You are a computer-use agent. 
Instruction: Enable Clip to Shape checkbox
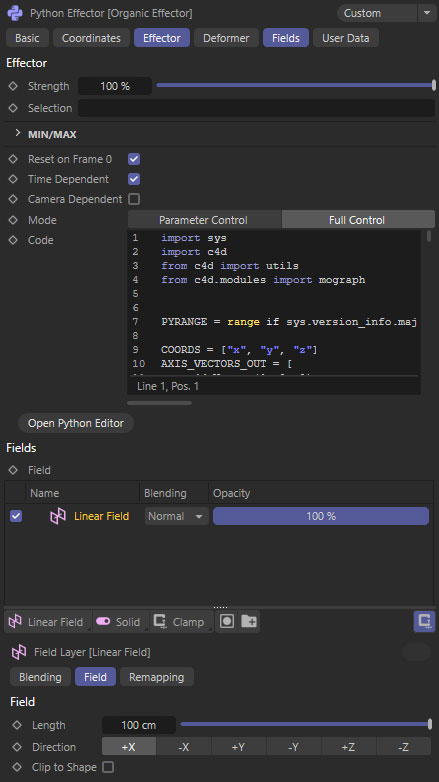[x=108, y=767]
